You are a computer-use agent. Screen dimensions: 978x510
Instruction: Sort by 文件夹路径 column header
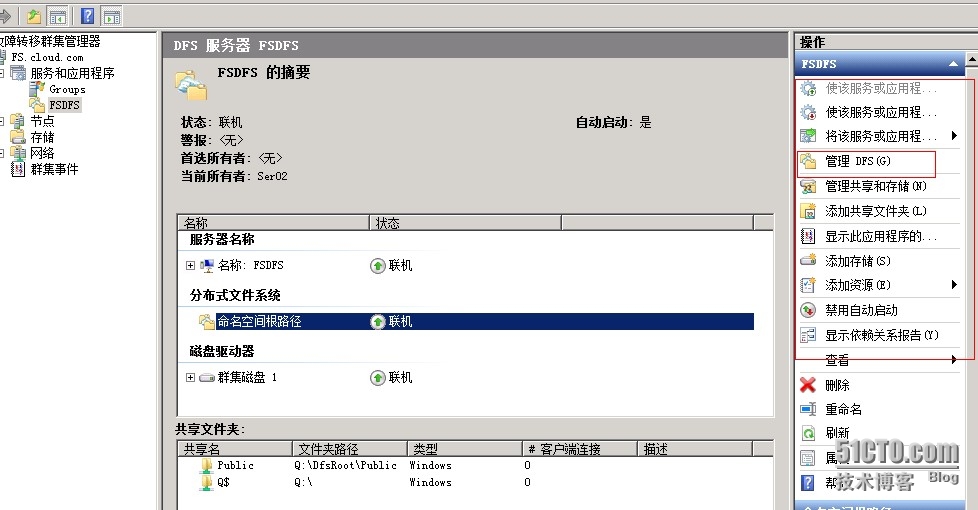[x=350, y=449]
